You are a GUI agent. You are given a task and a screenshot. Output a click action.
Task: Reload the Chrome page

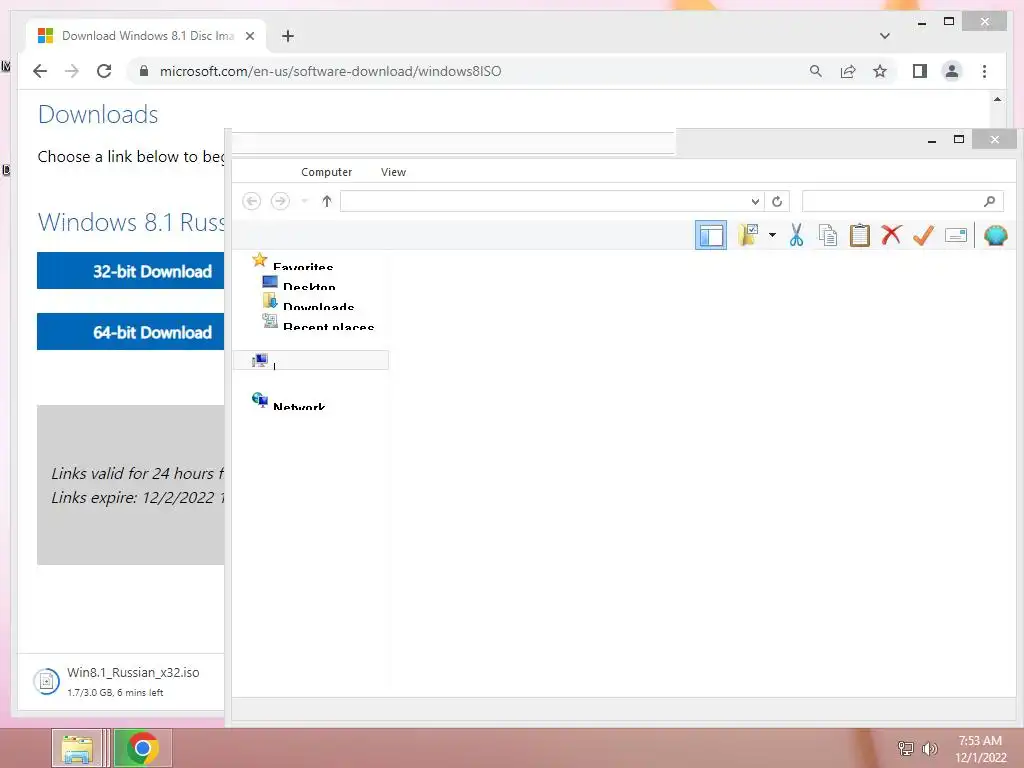click(x=104, y=71)
